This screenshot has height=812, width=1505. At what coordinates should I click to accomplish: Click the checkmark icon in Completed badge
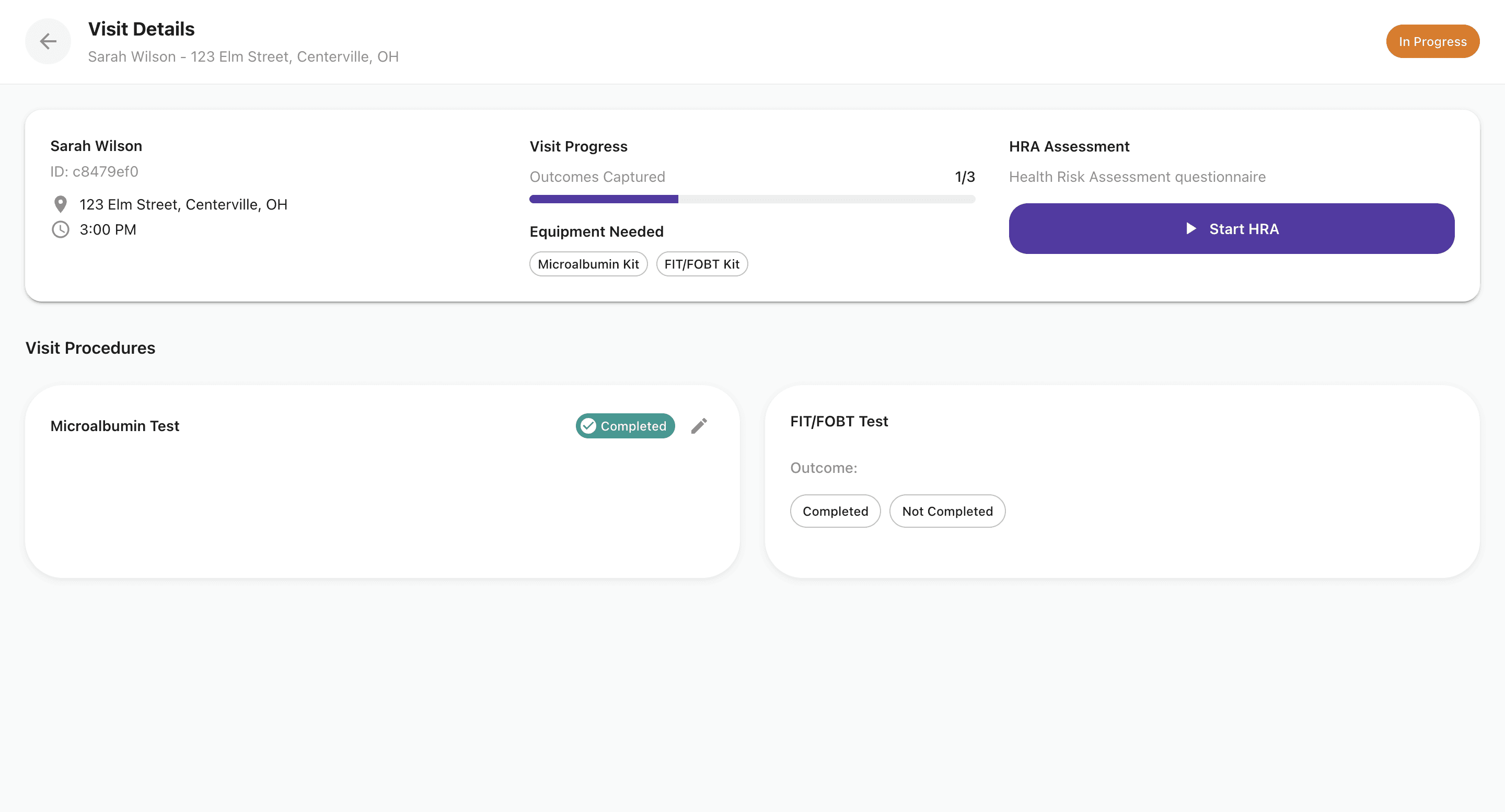[588, 426]
